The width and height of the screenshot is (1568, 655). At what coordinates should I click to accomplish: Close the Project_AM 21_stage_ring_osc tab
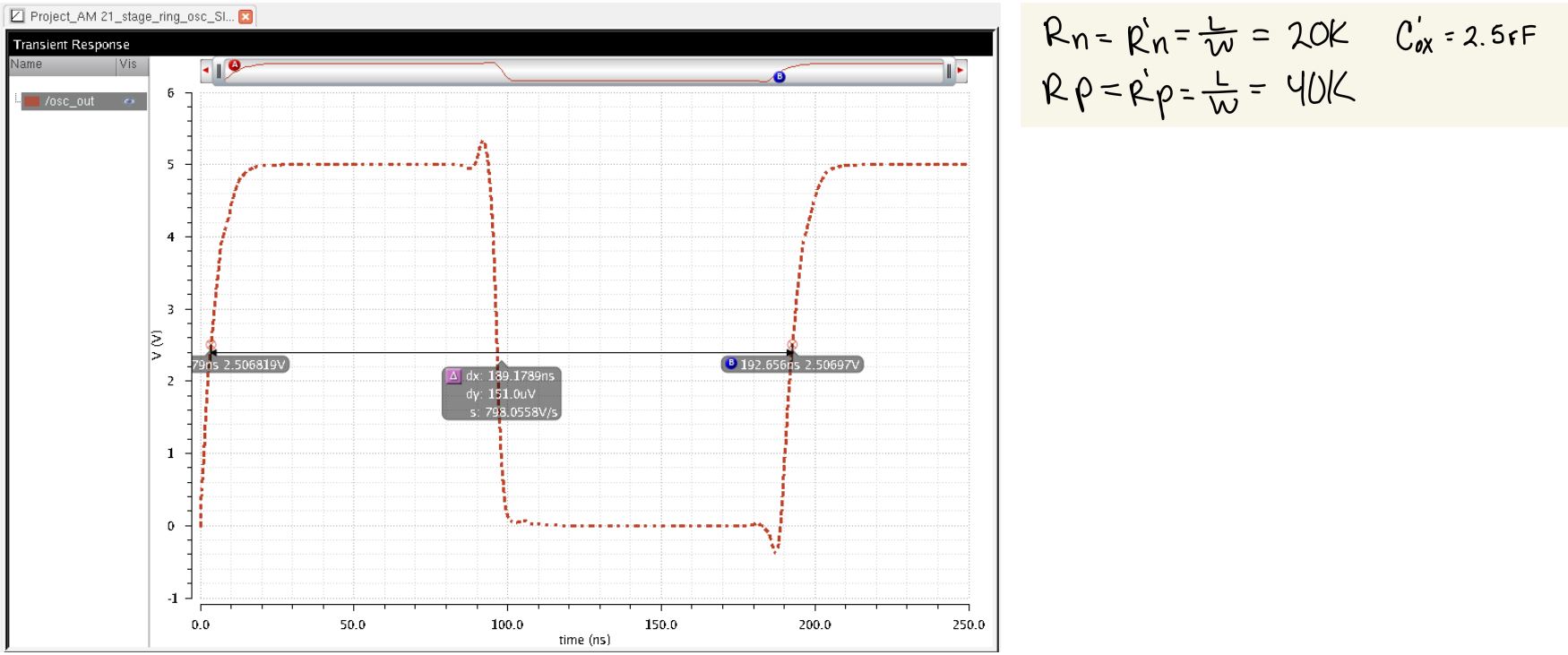click(x=246, y=16)
